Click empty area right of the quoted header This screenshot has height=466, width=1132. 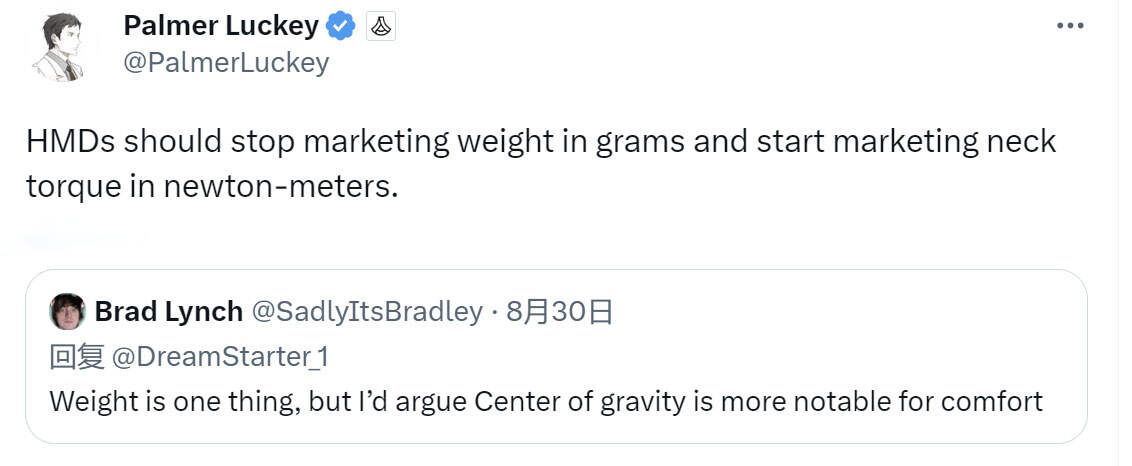click(x=850, y=312)
